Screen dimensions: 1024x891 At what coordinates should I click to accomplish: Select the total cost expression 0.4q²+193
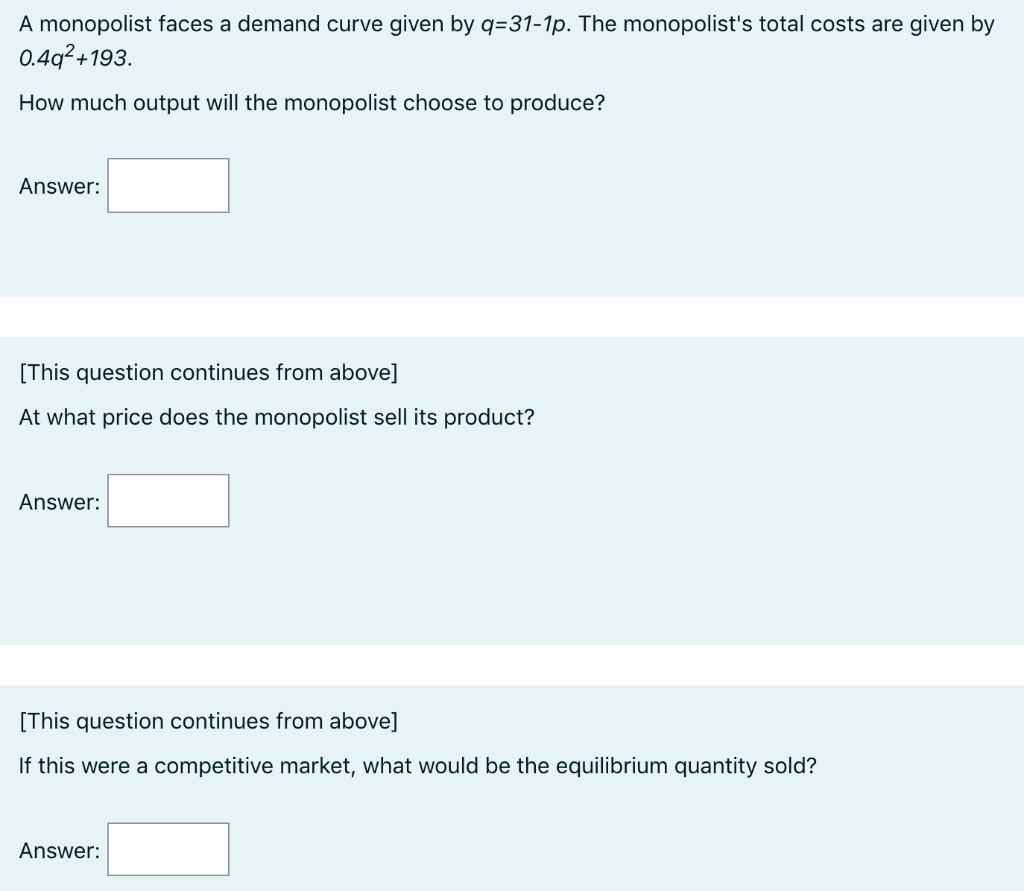[x=73, y=60]
